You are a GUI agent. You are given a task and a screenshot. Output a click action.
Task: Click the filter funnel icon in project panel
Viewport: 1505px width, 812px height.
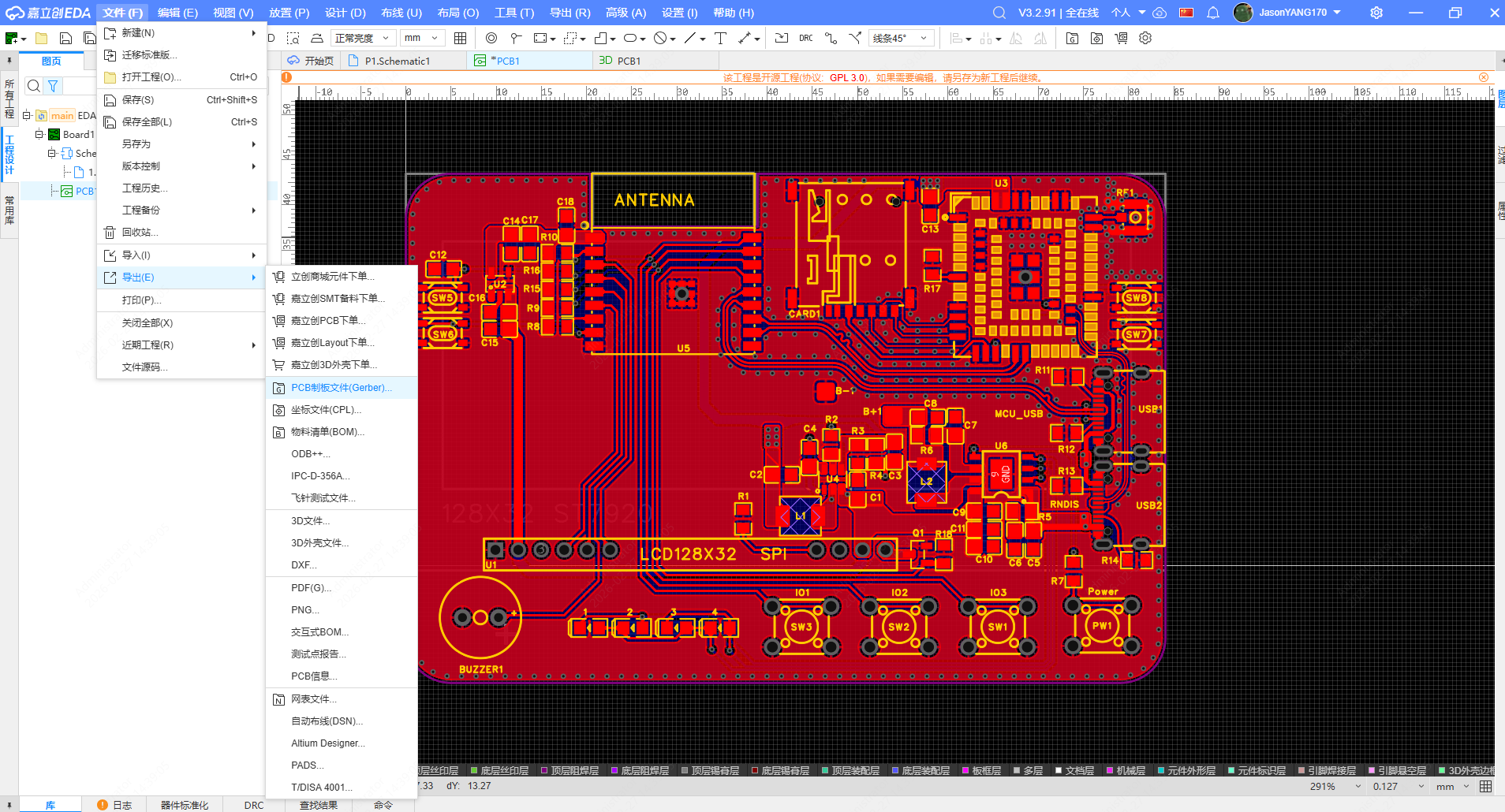[x=53, y=86]
